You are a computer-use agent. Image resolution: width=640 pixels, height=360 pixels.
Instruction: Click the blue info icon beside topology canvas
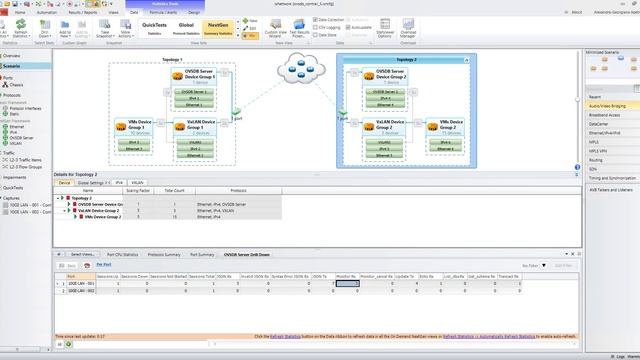577,167
